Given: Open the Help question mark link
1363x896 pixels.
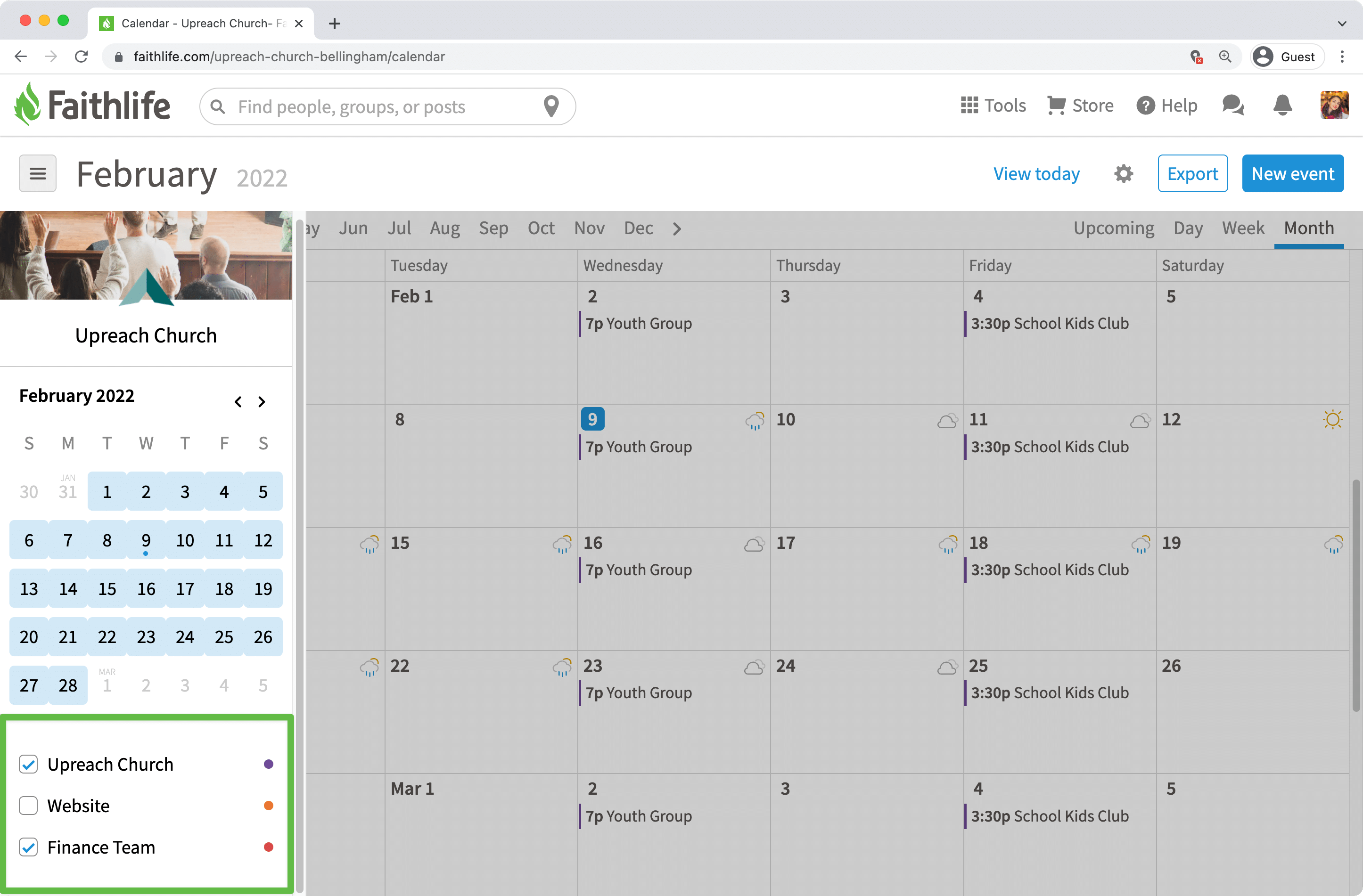Looking at the screenshot, I should [x=1166, y=106].
